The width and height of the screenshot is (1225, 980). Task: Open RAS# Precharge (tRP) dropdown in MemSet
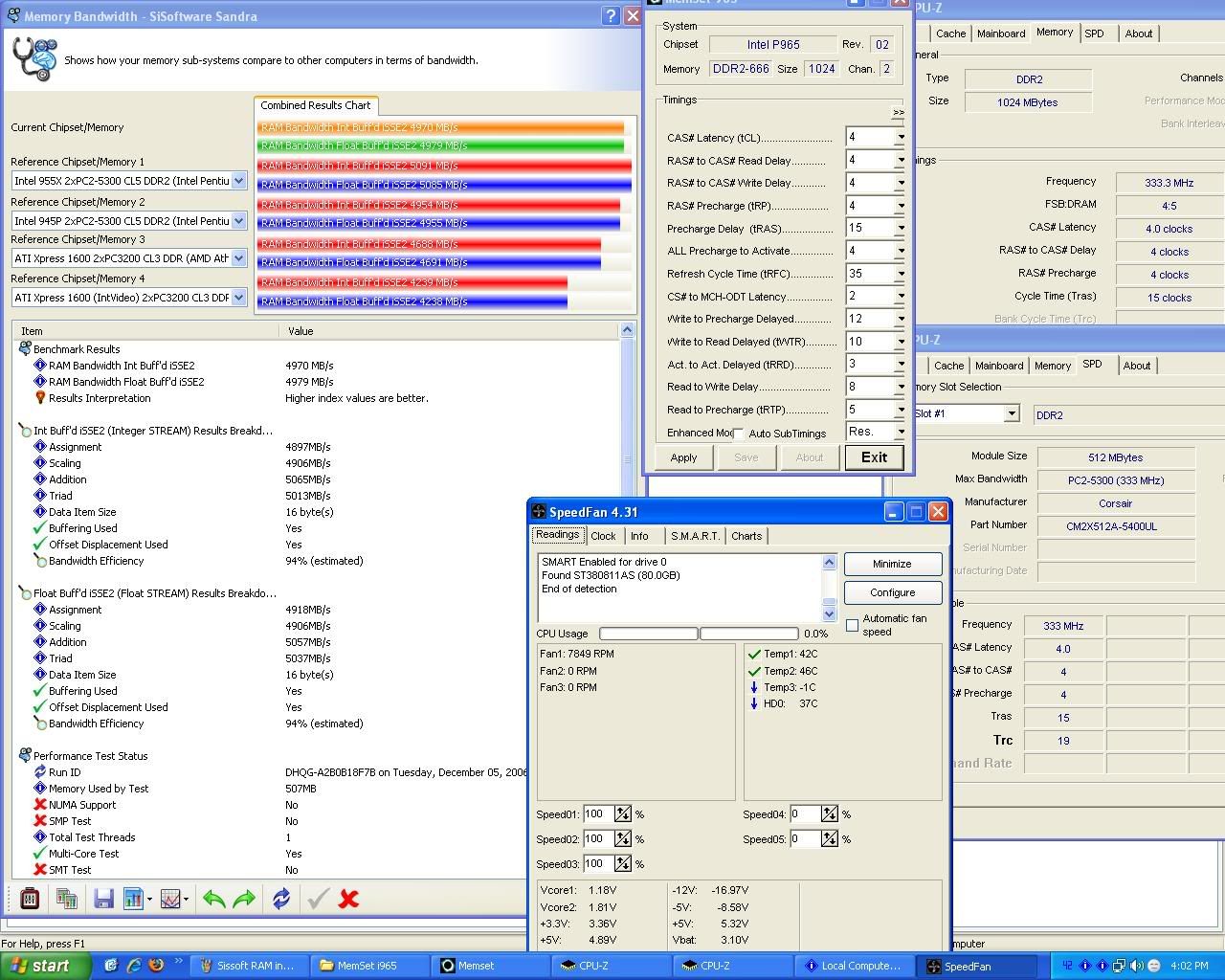(x=900, y=206)
